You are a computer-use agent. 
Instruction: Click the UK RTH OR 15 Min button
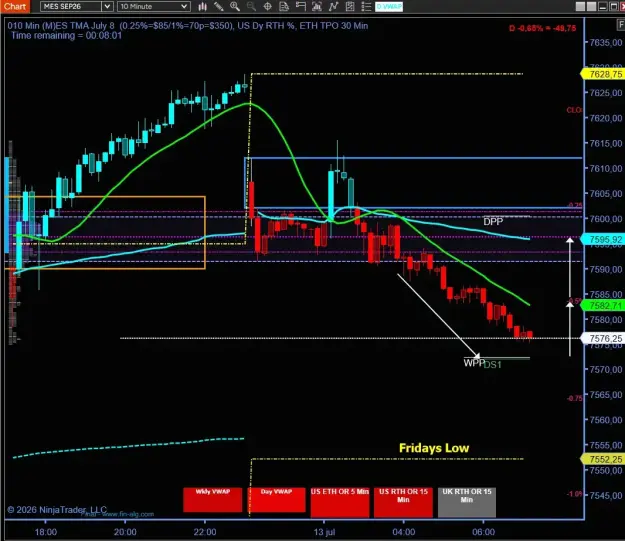(x=467, y=502)
